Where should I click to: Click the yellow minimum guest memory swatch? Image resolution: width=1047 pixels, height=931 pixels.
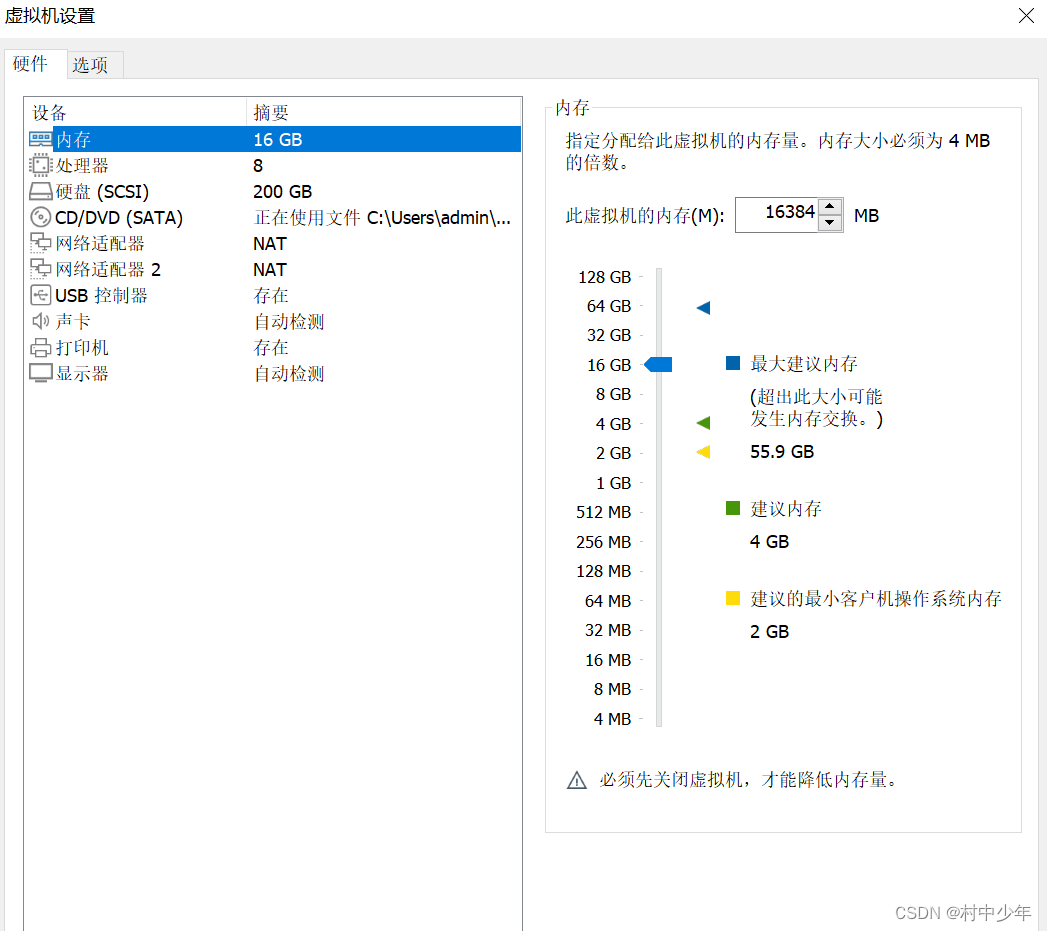[732, 598]
